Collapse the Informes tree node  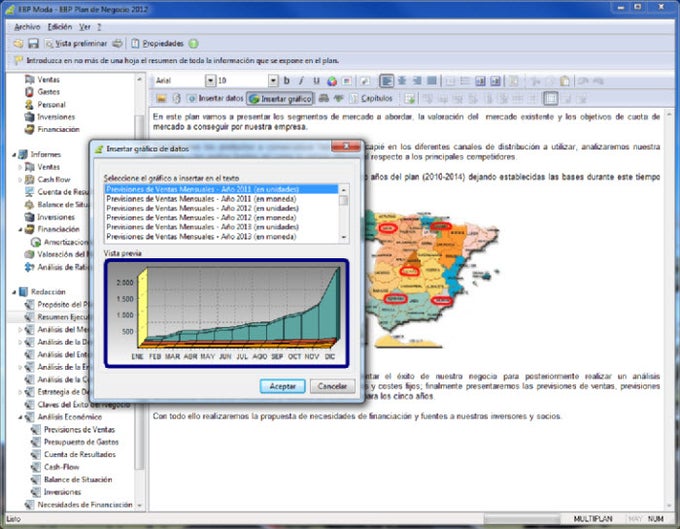14,154
